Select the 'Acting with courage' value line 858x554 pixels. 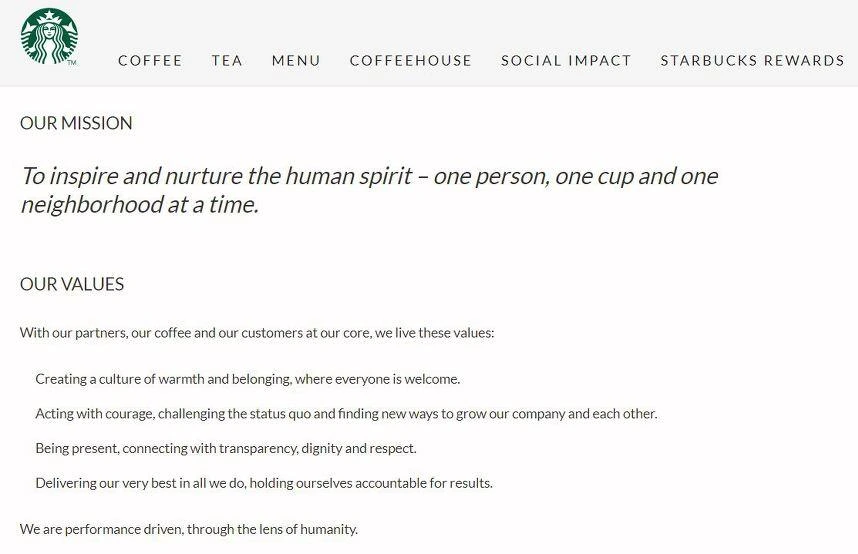pos(346,413)
